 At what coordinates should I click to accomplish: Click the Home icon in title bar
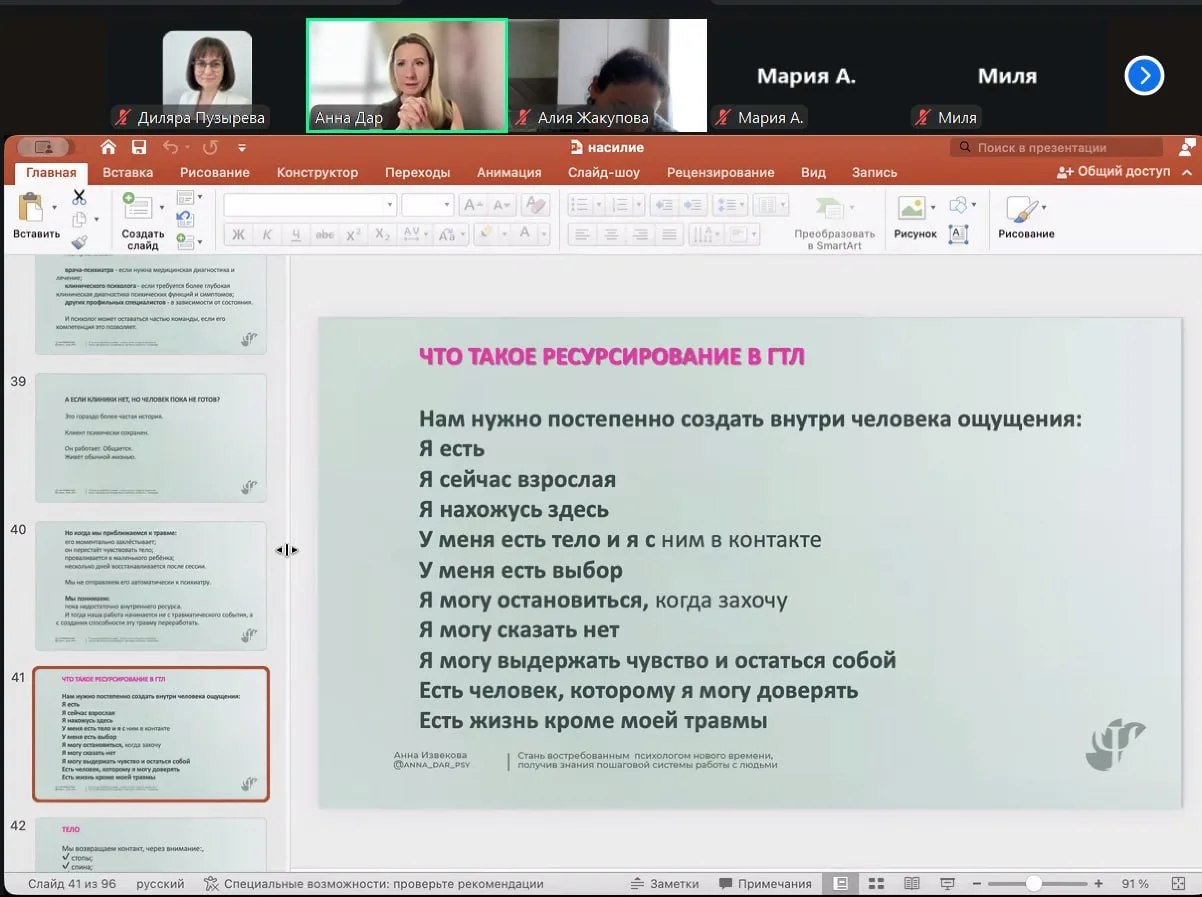click(108, 148)
